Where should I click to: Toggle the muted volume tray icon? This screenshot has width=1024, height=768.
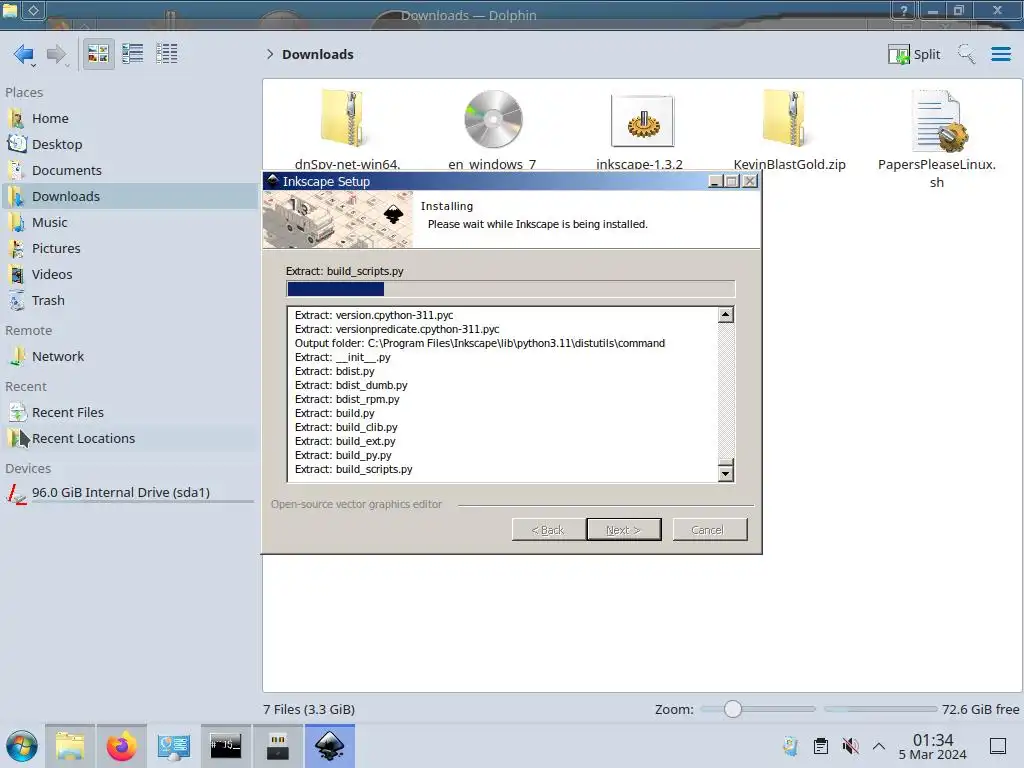[850, 746]
